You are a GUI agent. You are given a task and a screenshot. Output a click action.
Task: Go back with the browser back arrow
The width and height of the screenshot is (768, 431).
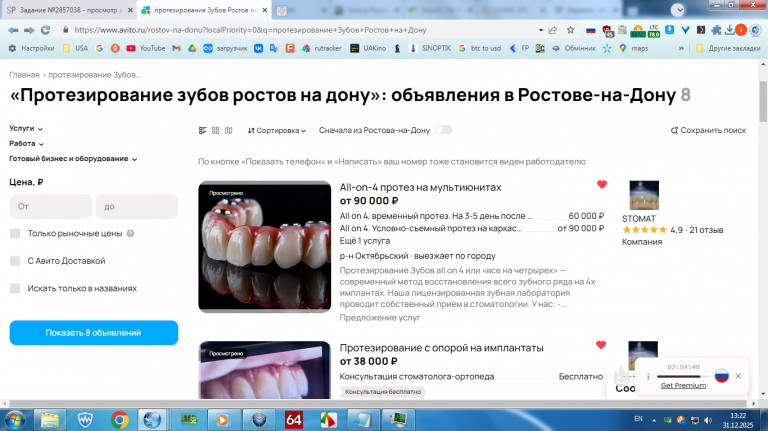[13, 30]
